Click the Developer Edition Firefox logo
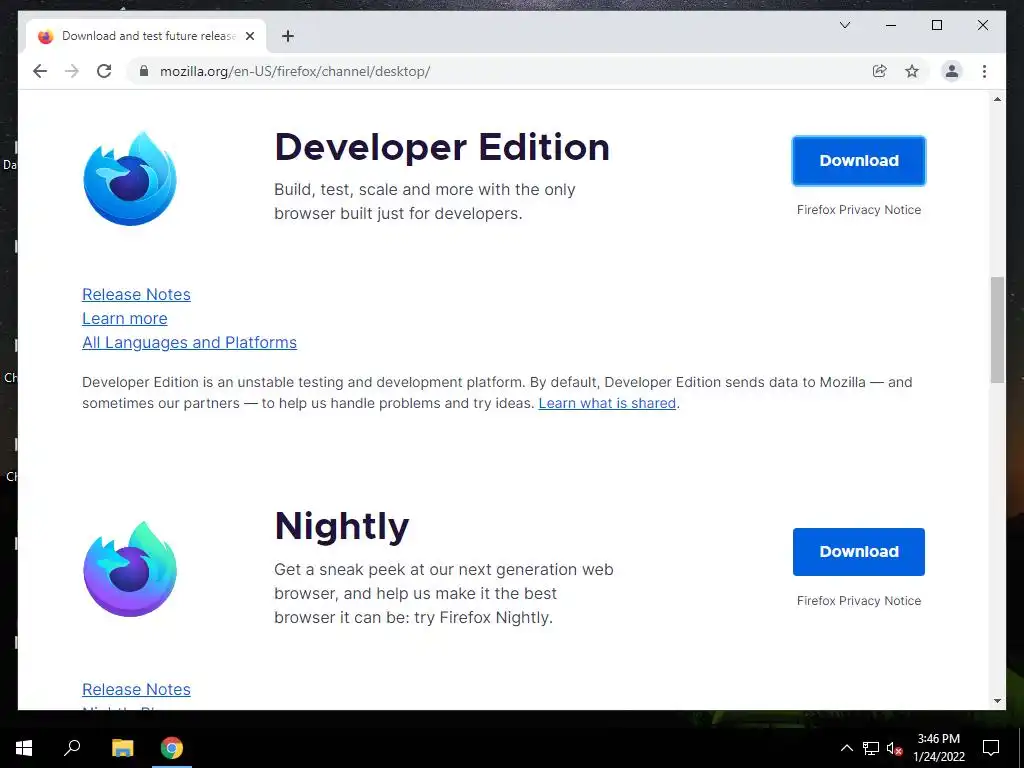 pos(130,178)
